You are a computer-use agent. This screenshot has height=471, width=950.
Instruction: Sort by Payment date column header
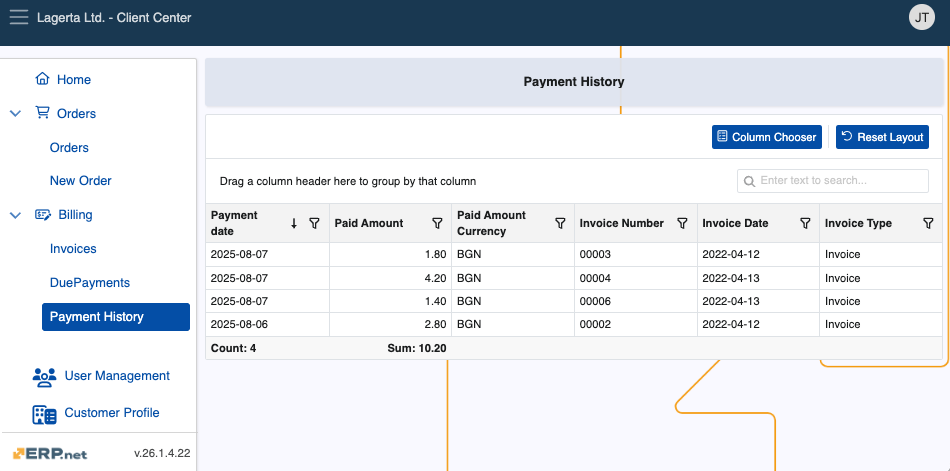click(234, 223)
